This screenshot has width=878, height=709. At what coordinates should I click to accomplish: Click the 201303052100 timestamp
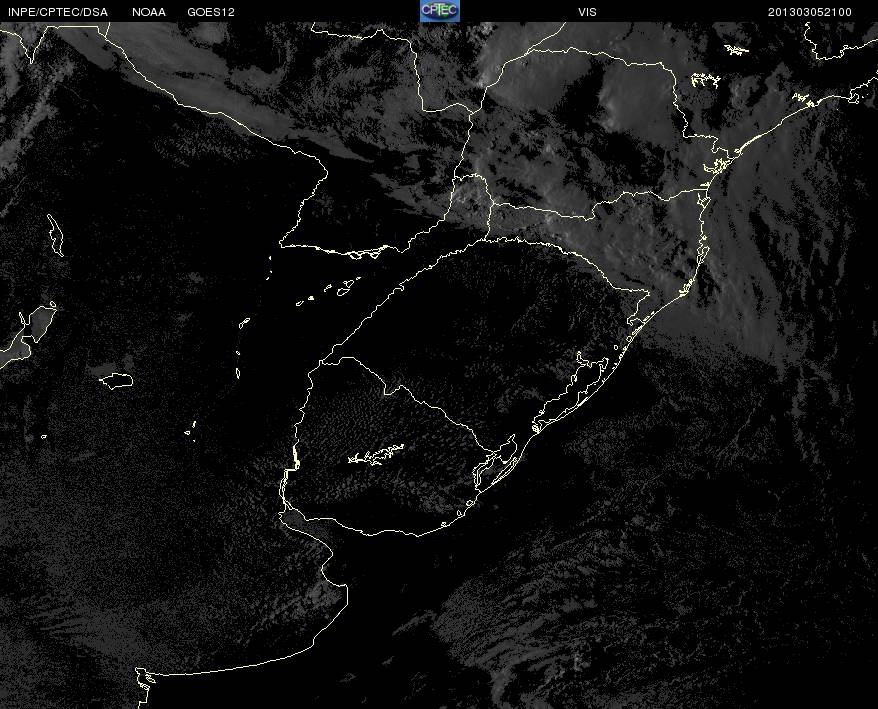coord(810,12)
